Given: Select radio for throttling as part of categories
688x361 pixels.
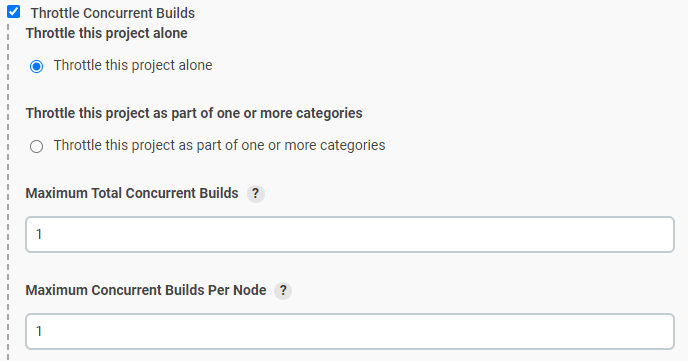Looking at the screenshot, I should click(x=36, y=146).
